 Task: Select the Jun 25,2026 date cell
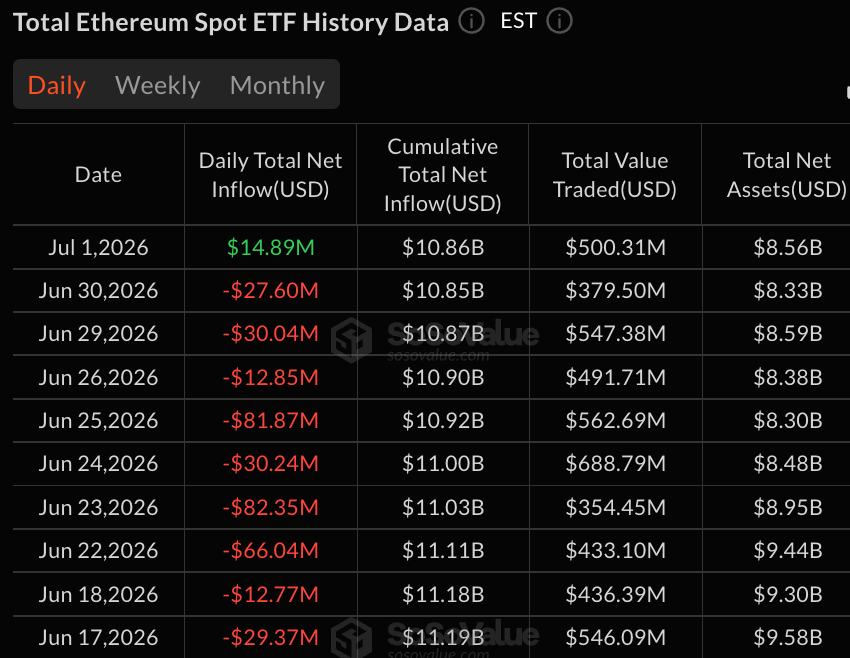[x=98, y=421]
